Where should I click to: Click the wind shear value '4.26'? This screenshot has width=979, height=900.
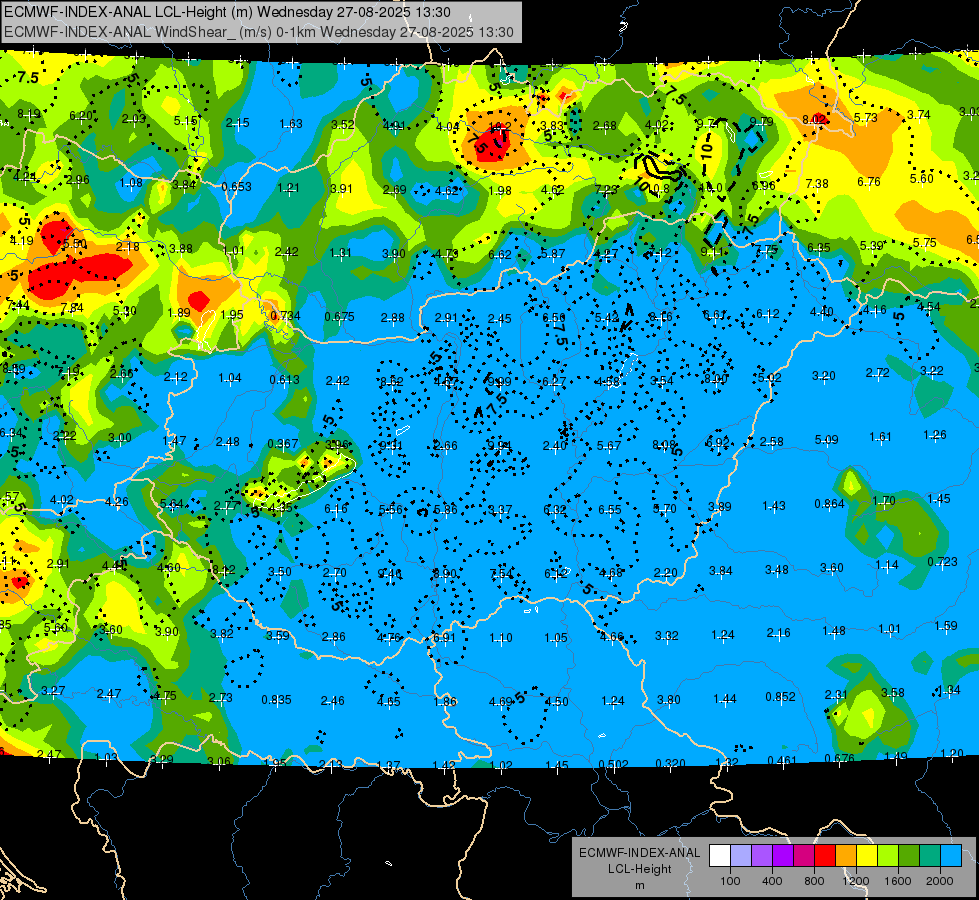117,502
